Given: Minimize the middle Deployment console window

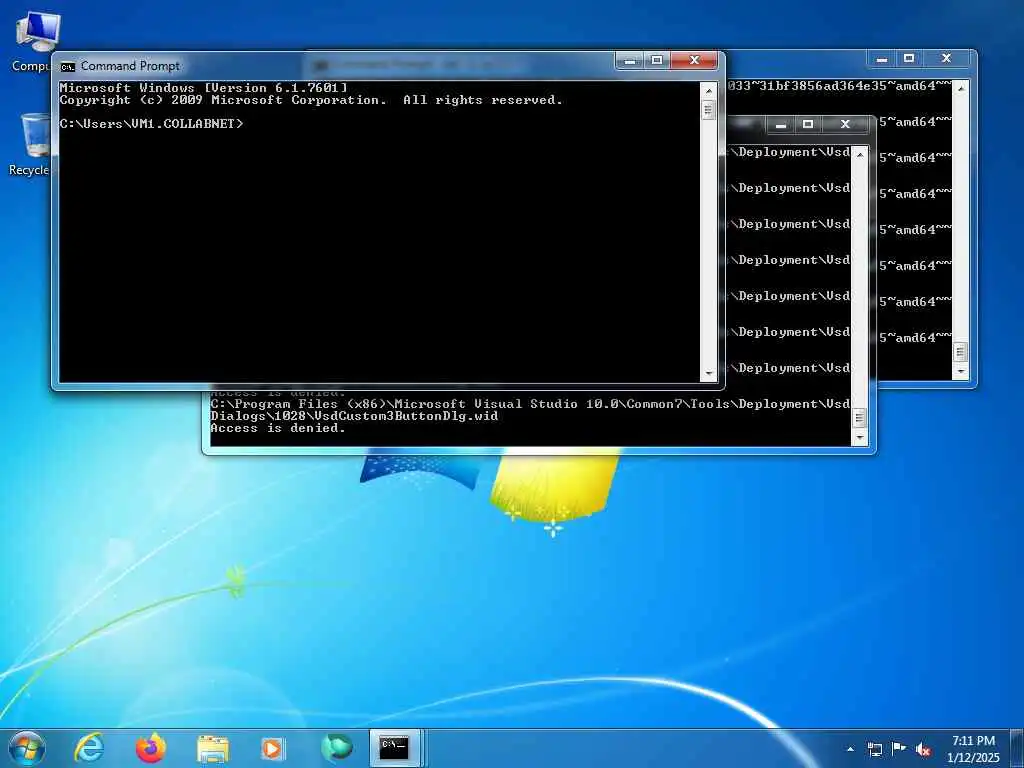Looking at the screenshot, I should 780,124.
